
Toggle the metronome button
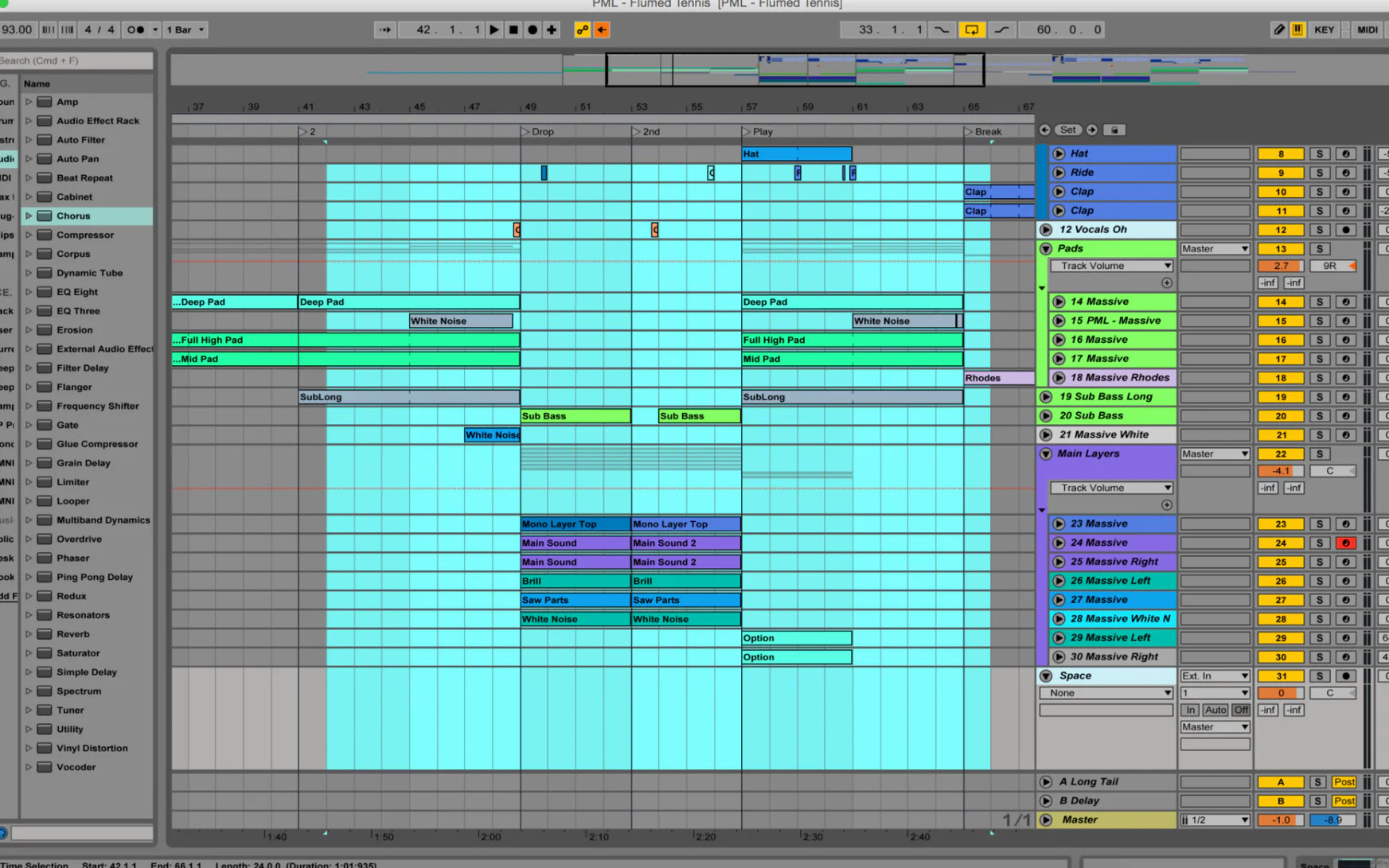pyautogui.click(x=136, y=29)
